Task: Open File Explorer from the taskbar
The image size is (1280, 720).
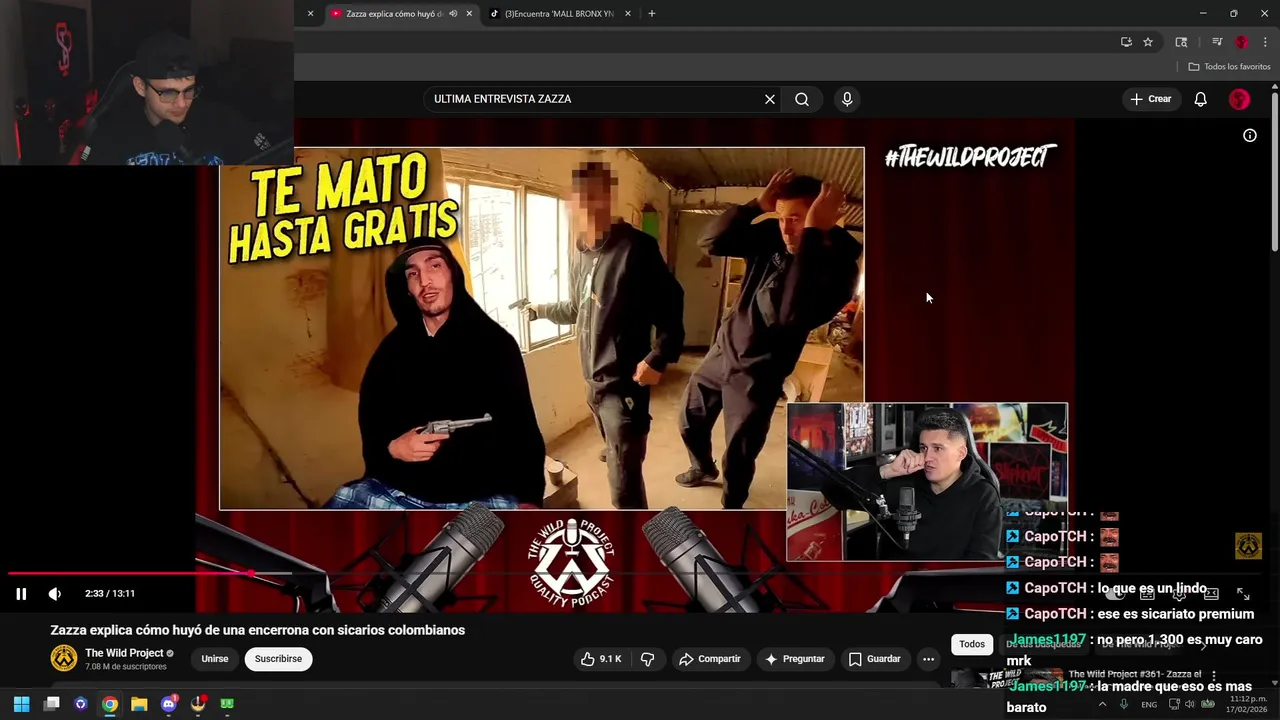Action: pyautogui.click(x=139, y=704)
